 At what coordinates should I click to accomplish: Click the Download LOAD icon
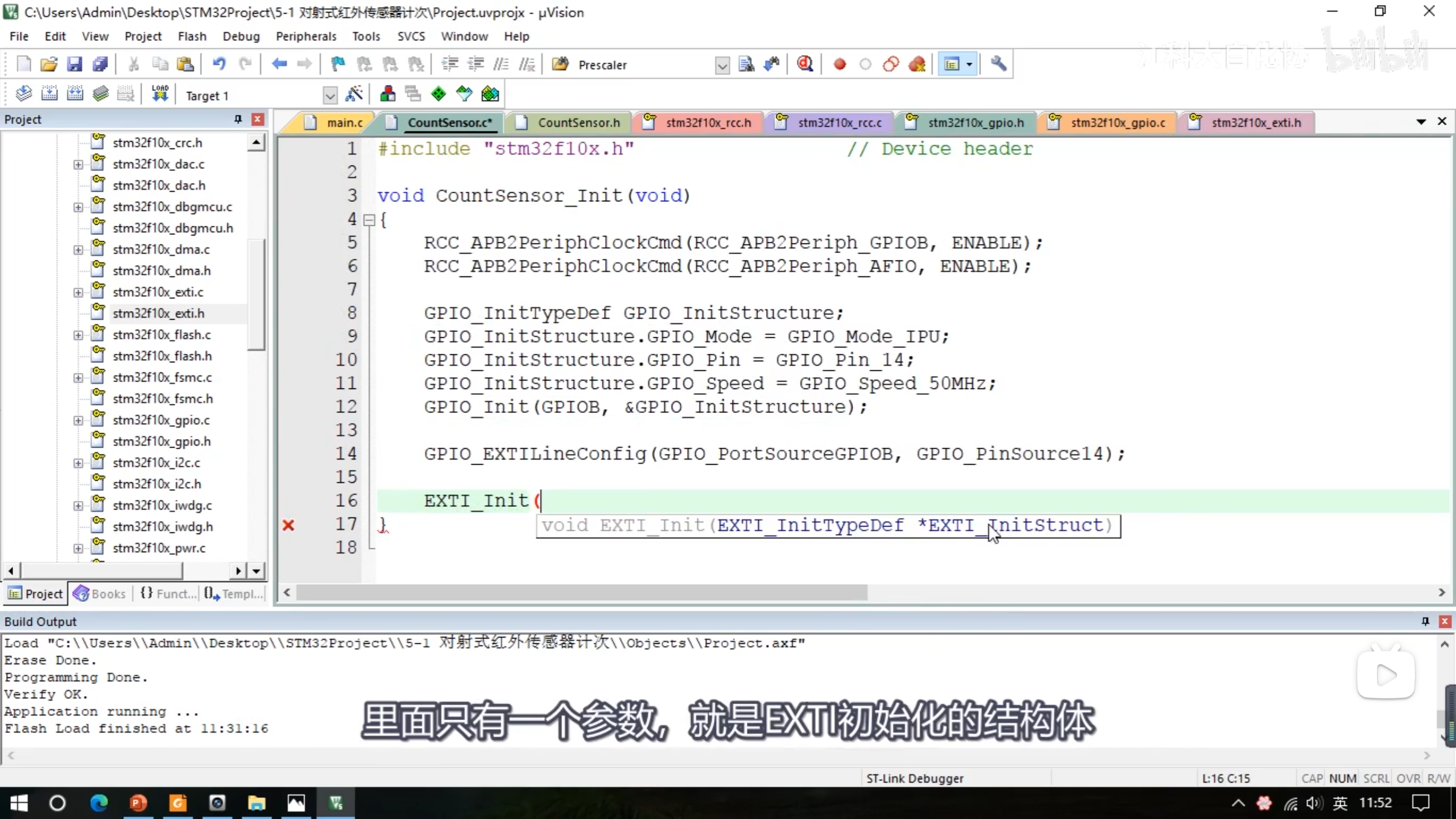[x=160, y=94]
